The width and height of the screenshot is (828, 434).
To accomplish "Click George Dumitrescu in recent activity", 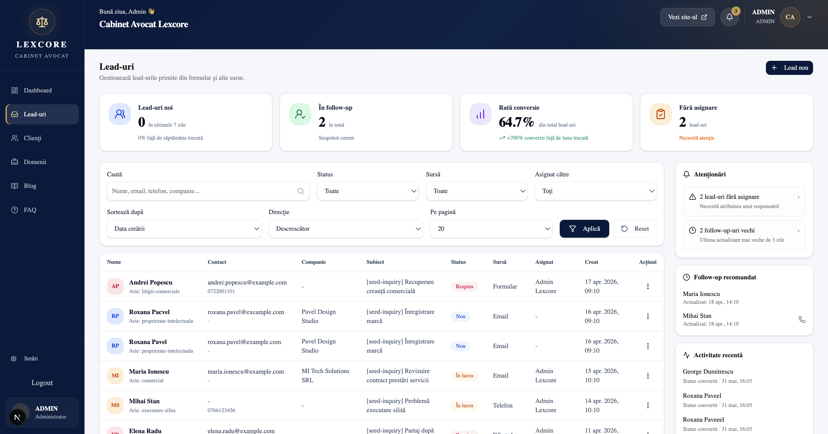I will click(708, 372).
